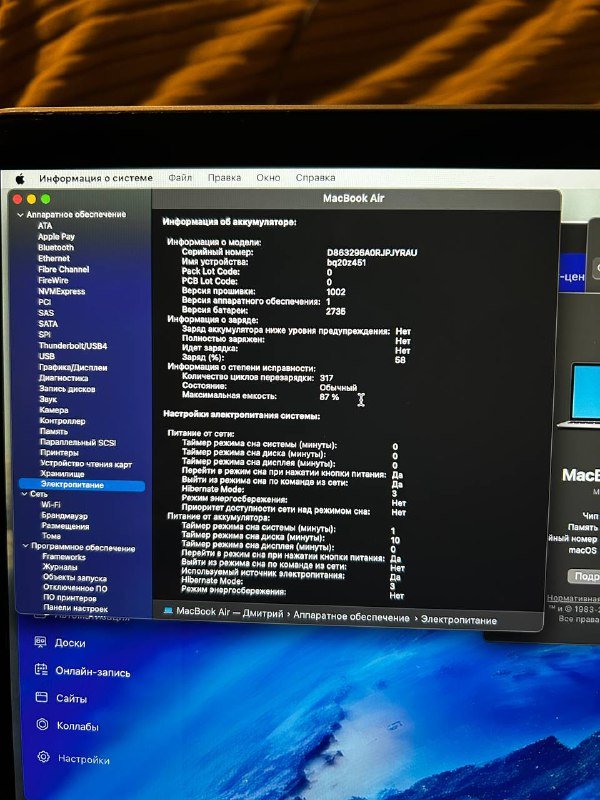Select Thunderbolt/USB4 in the sidebar

(x=73, y=346)
